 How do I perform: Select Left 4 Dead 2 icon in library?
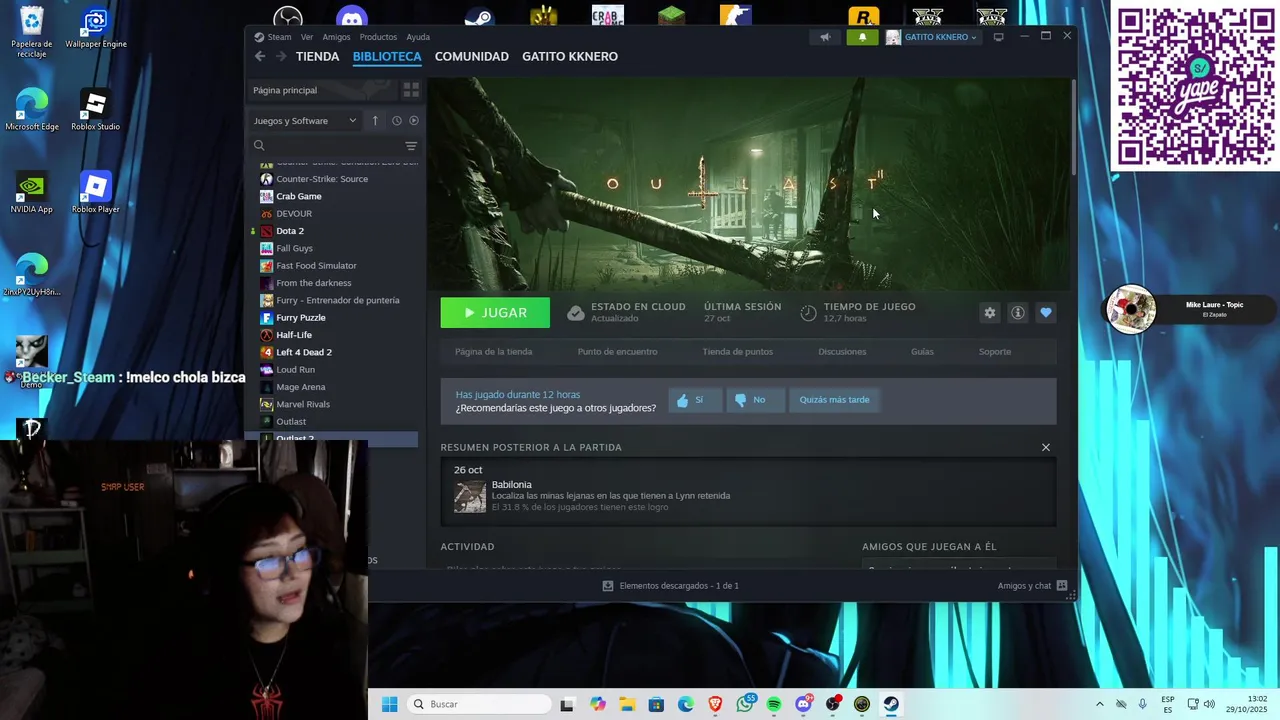click(266, 352)
